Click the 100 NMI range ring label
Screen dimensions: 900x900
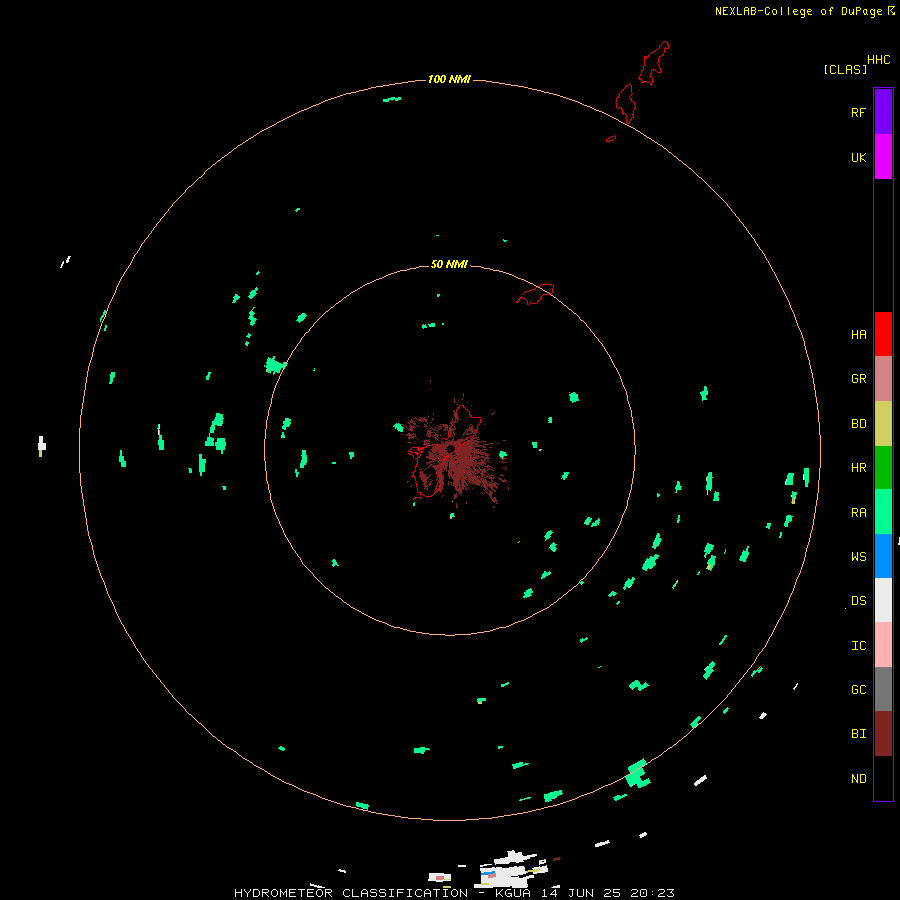[449, 79]
